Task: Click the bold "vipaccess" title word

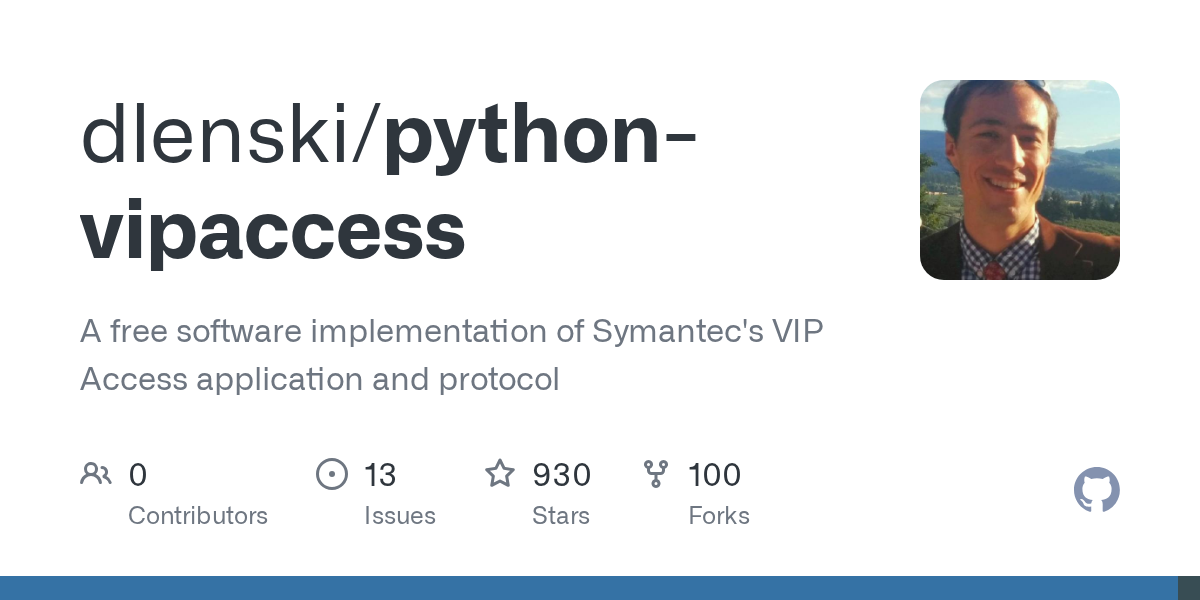Action: coord(272,232)
